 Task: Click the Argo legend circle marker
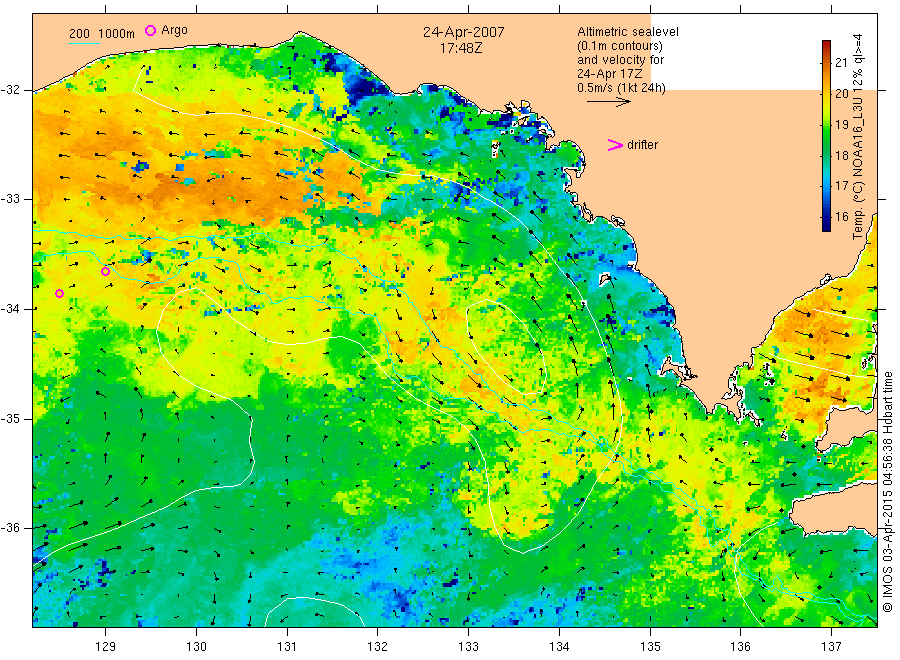(x=150, y=30)
